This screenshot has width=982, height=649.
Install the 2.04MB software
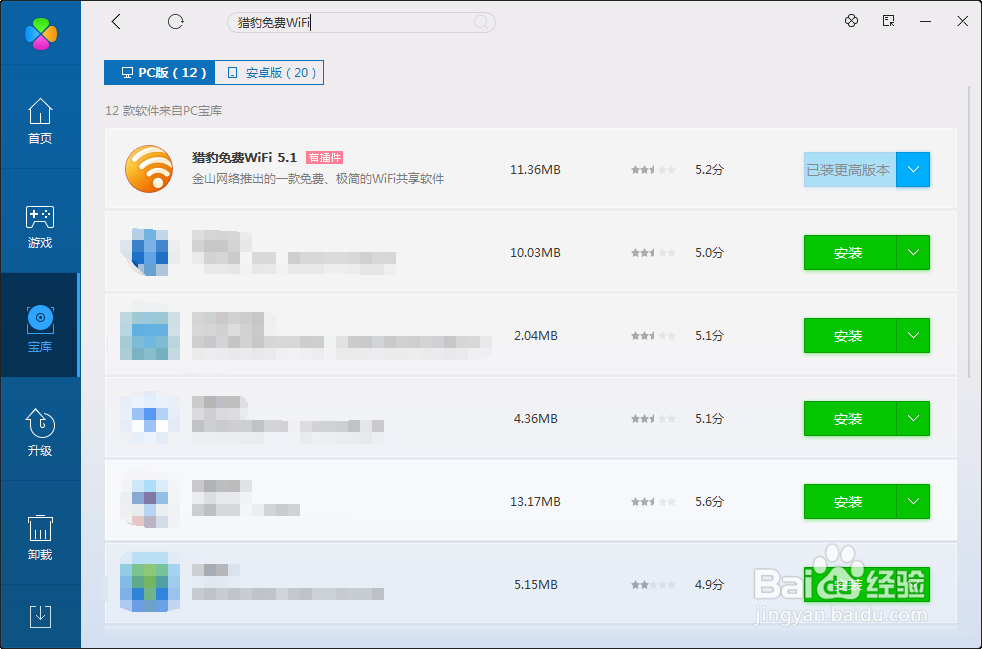850,335
